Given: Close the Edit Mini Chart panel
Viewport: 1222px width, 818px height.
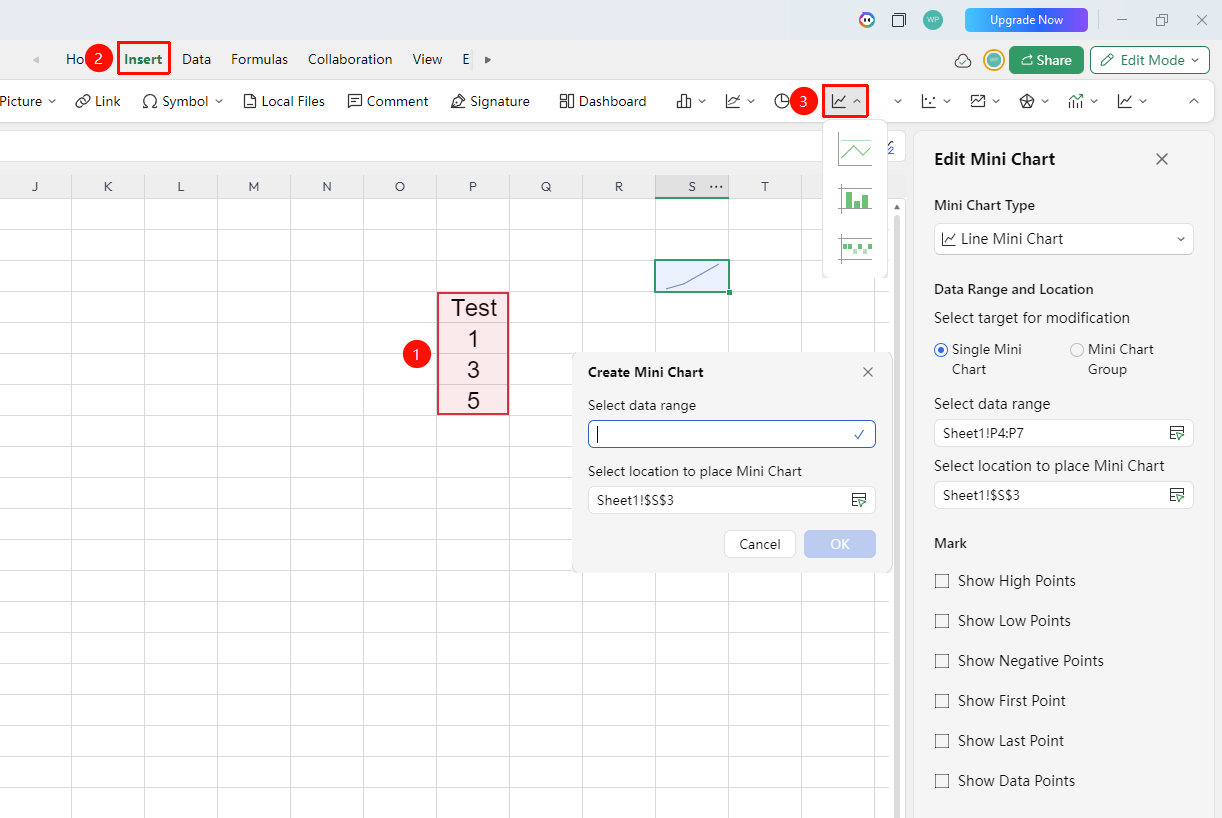Looking at the screenshot, I should tap(1162, 159).
